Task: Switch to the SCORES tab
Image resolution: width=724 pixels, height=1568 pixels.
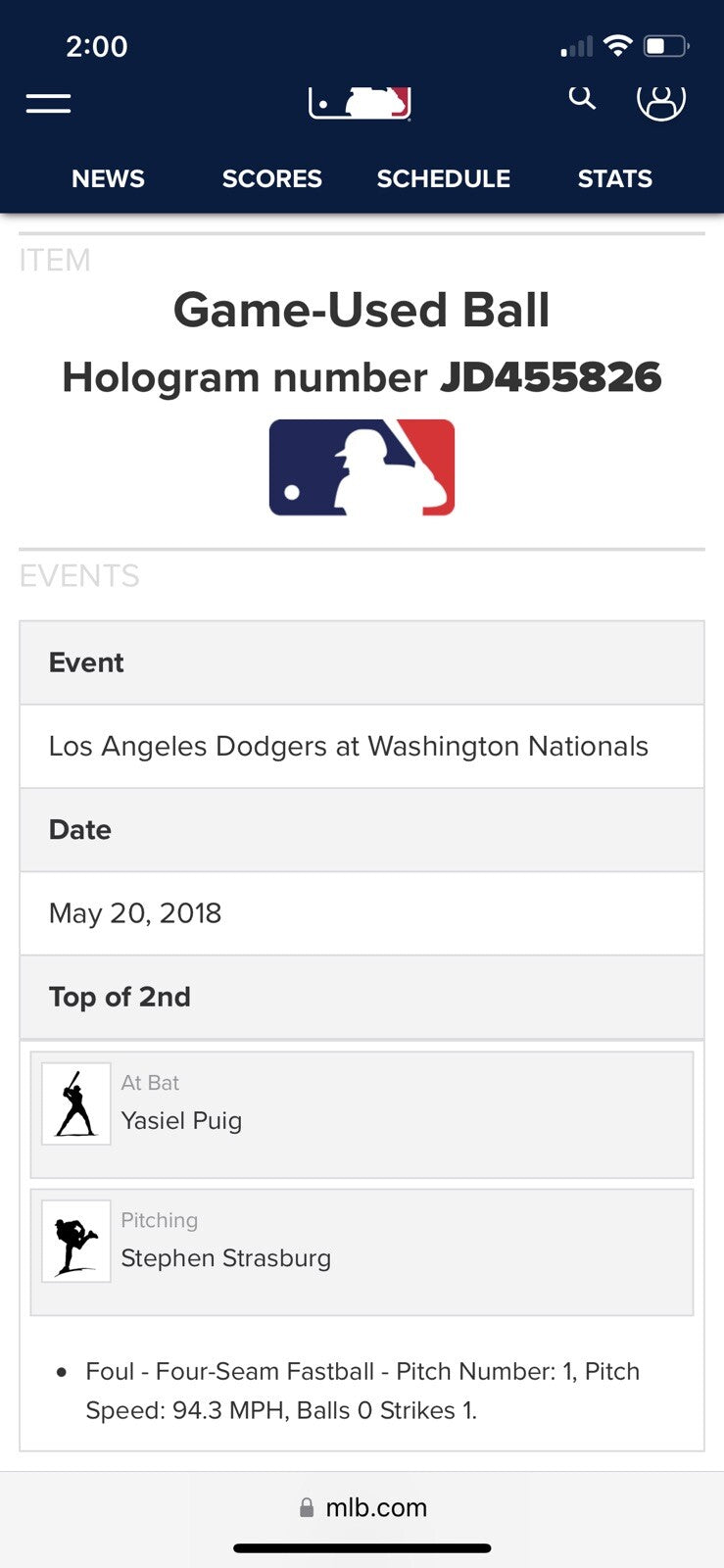Action: 271,178
